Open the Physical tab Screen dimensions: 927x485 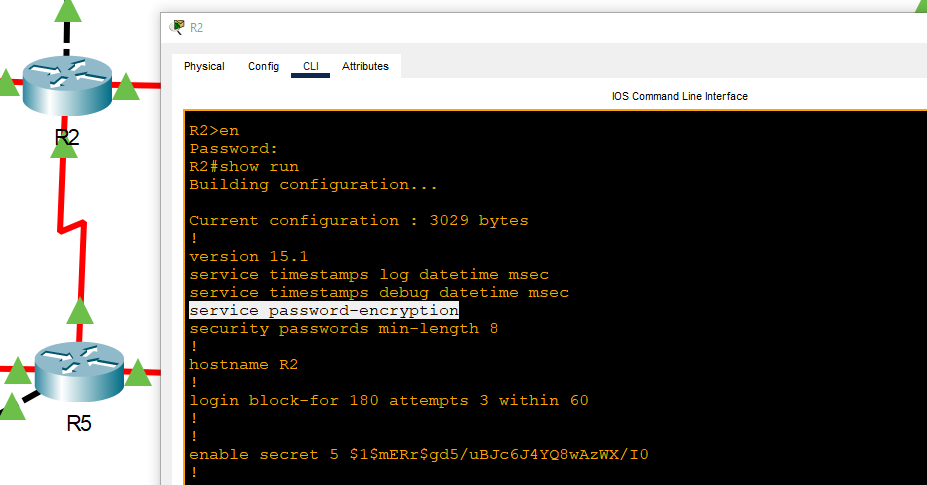tap(204, 67)
